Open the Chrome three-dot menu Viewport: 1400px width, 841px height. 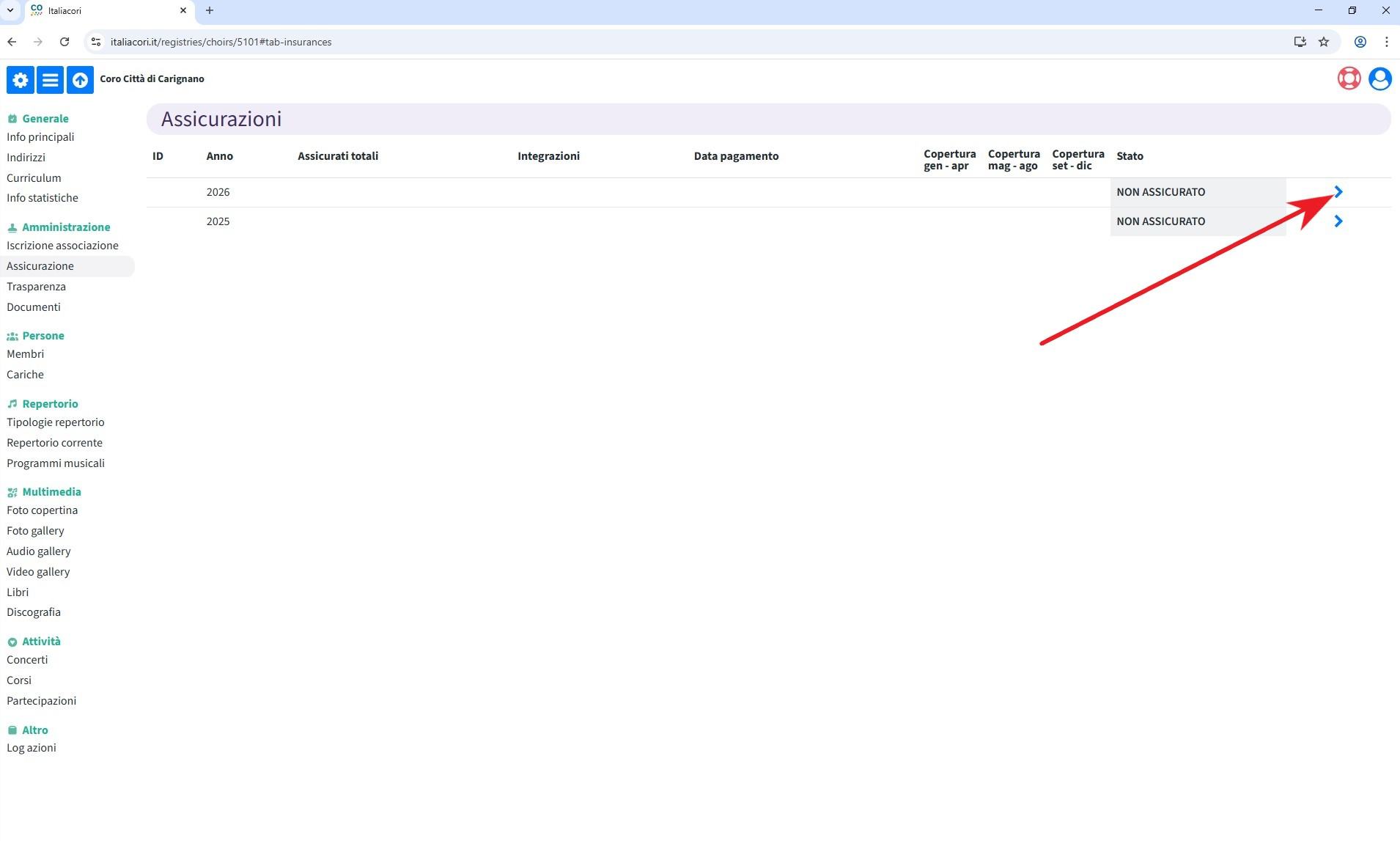(x=1386, y=42)
